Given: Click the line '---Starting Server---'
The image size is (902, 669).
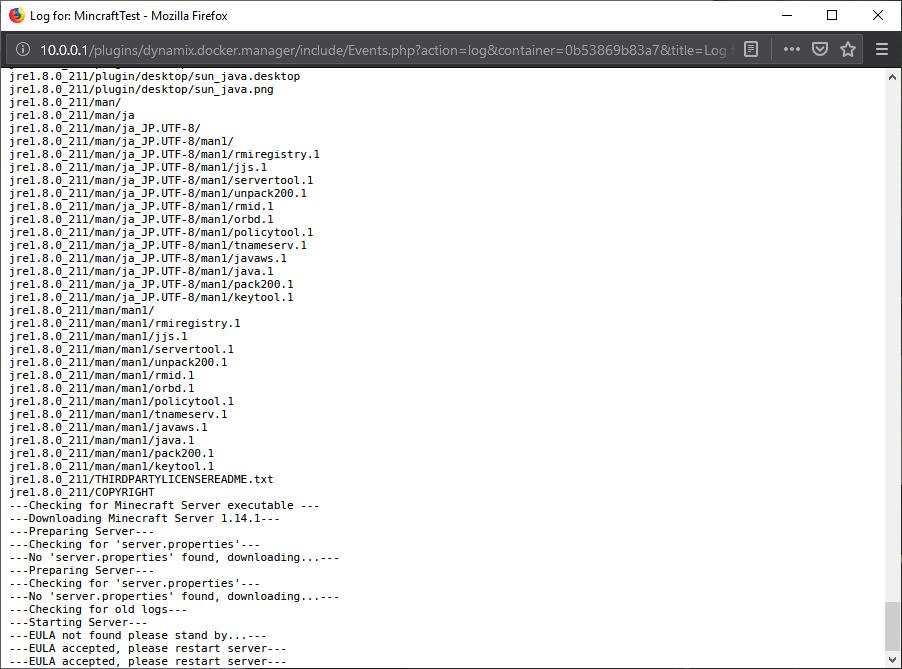Looking at the screenshot, I should tap(78, 622).
